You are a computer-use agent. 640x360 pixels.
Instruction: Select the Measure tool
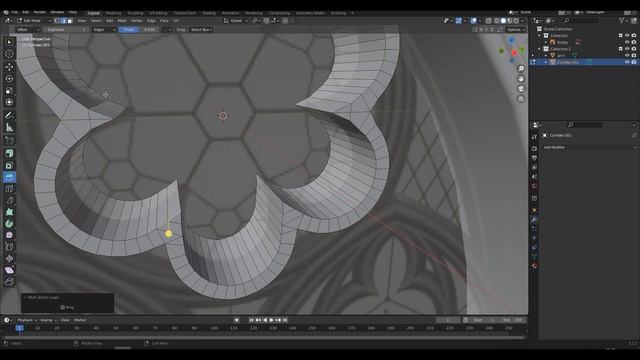point(9,127)
